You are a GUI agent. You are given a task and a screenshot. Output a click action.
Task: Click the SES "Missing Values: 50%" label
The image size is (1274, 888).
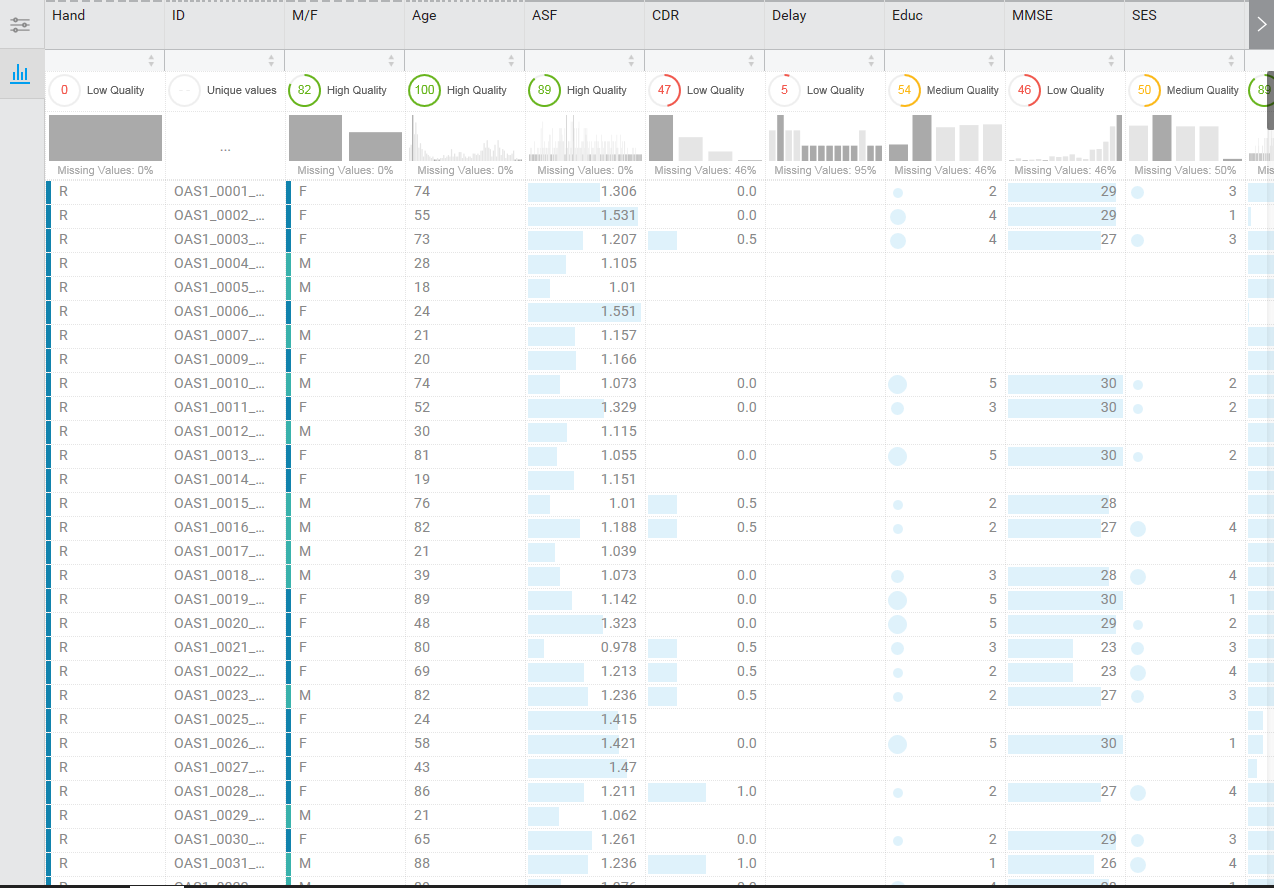pyautogui.click(x=1185, y=170)
